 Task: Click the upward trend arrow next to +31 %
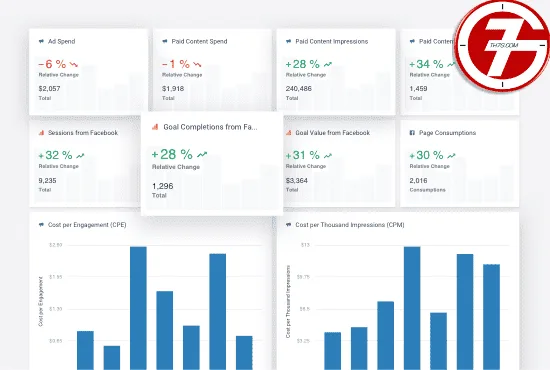point(328,155)
